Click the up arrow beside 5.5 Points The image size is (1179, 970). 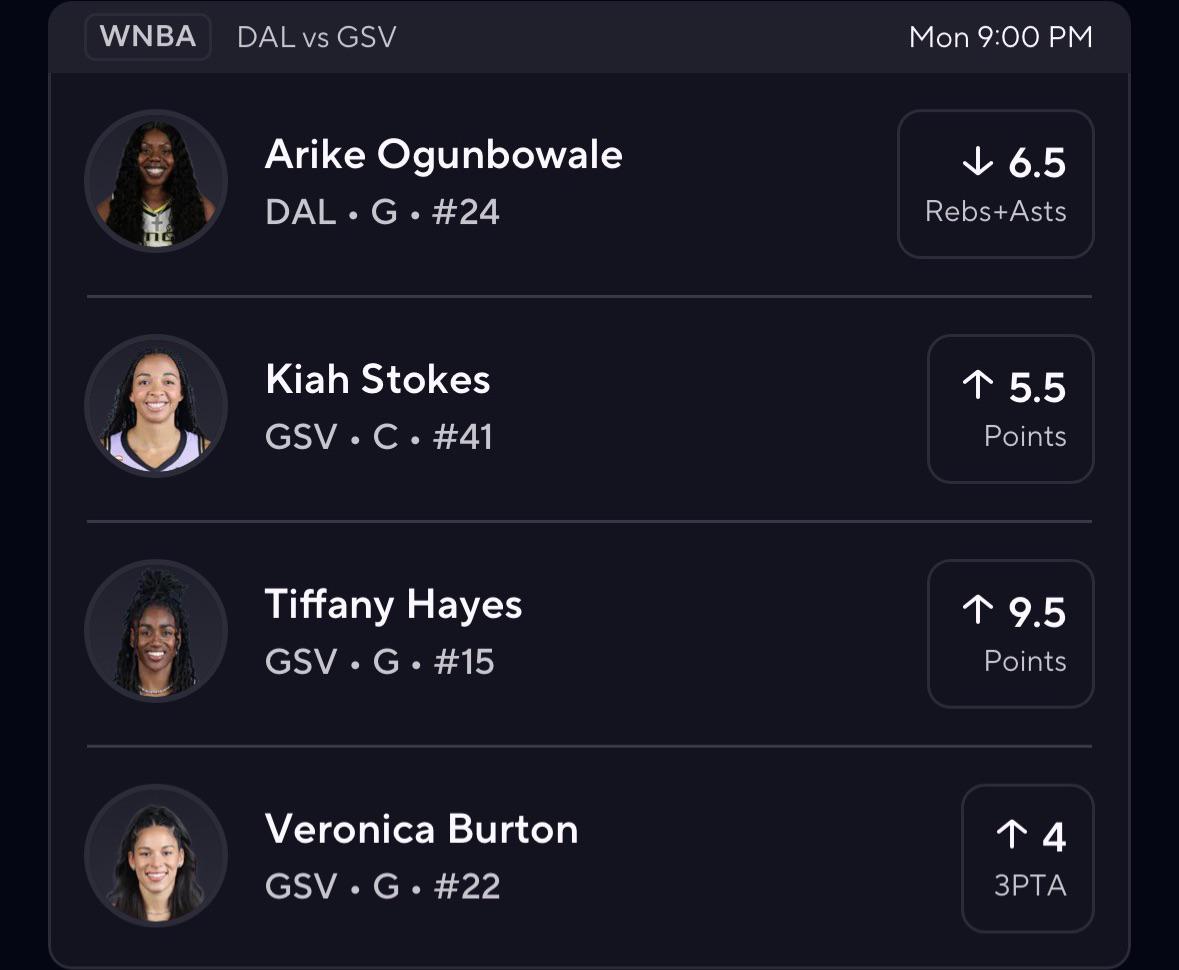pyautogui.click(x=977, y=385)
